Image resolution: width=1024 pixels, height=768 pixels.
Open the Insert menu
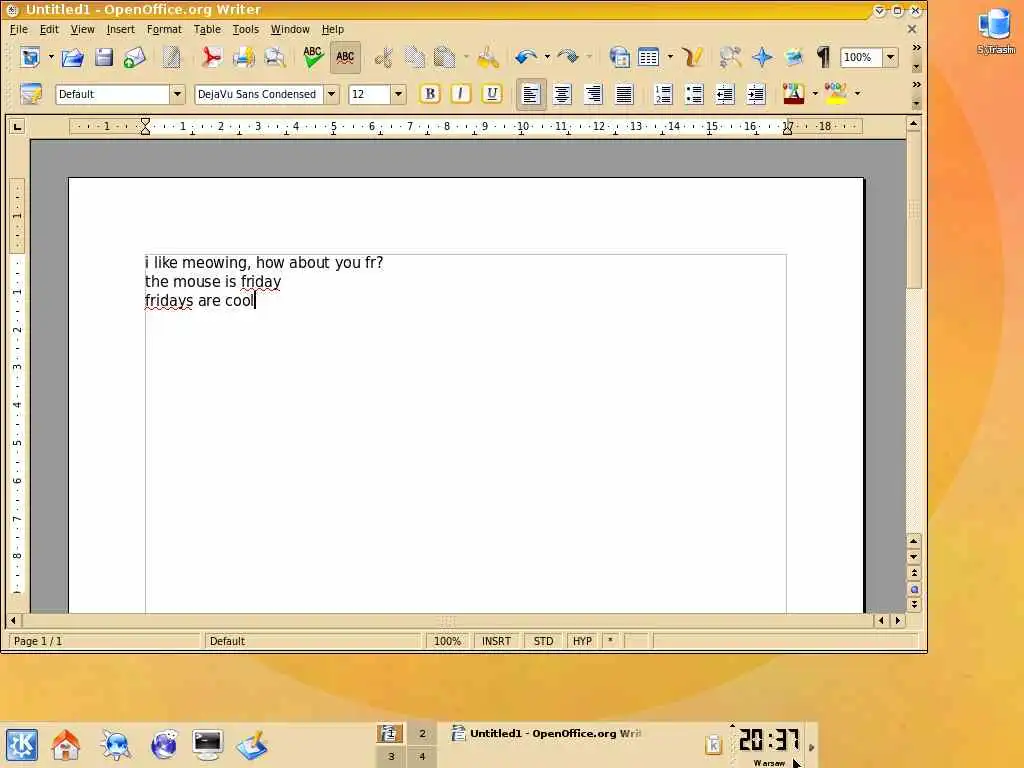(x=120, y=29)
